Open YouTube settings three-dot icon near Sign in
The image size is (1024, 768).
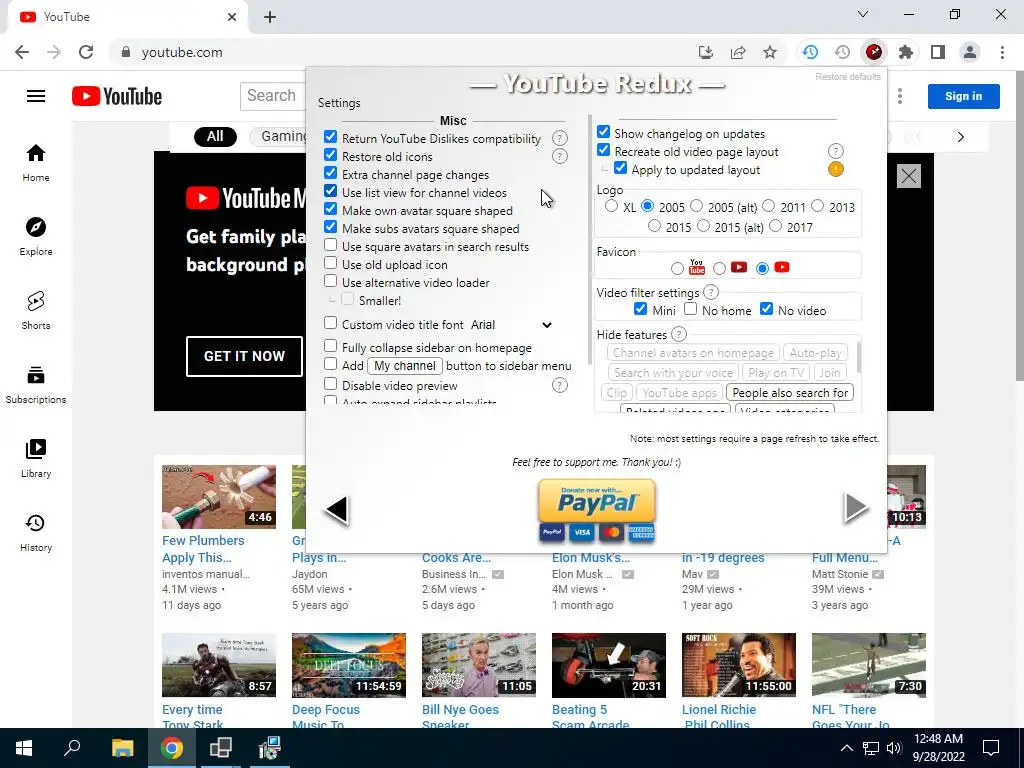point(900,96)
